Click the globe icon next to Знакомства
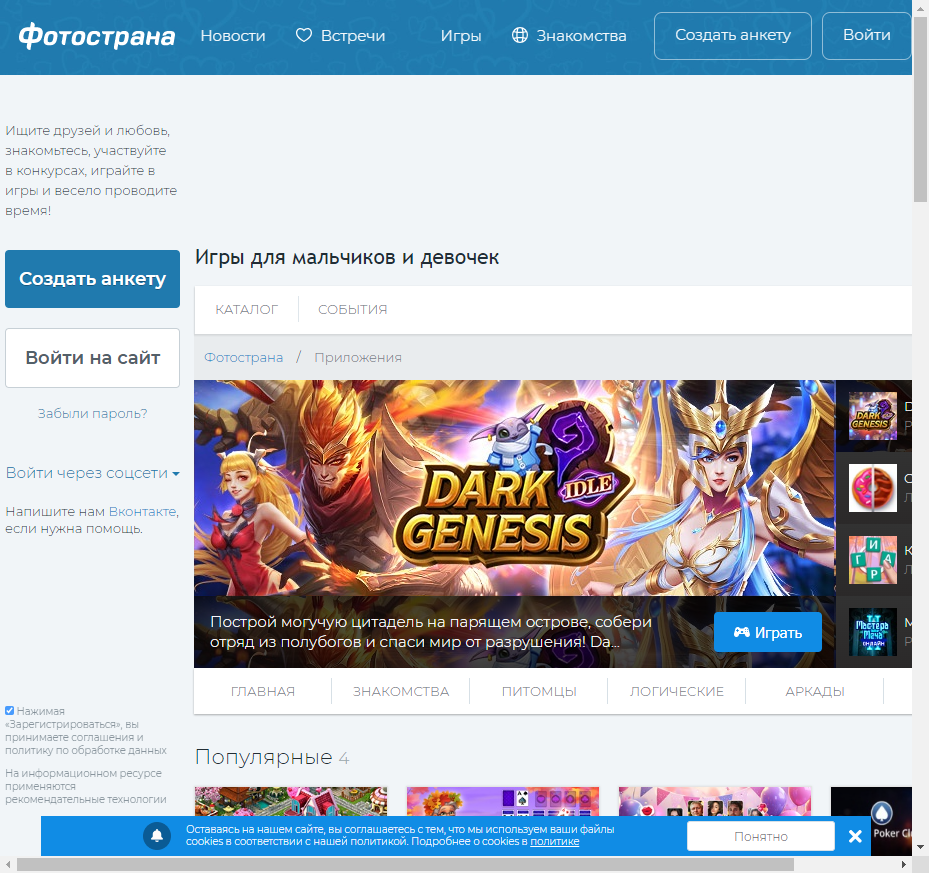Screen dimensions: 929x873 pos(520,36)
